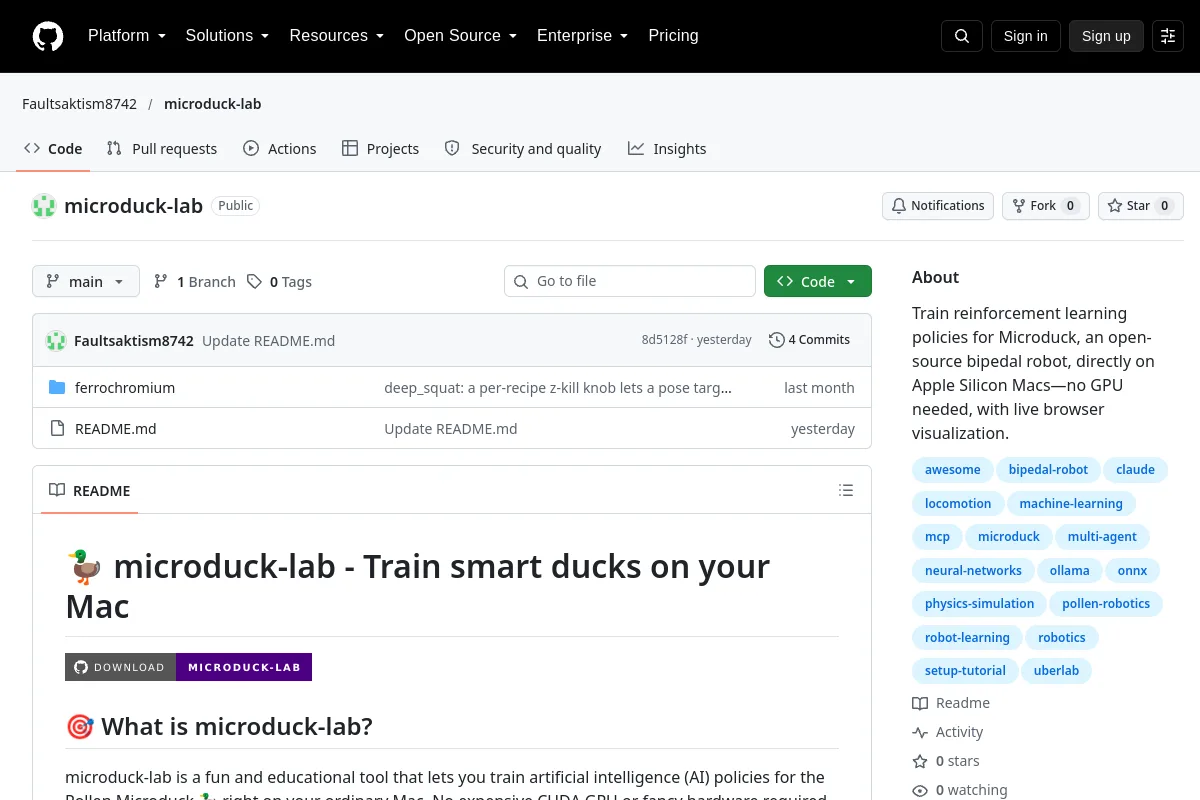
Task: View the 1 Branch link
Action: click(x=195, y=282)
